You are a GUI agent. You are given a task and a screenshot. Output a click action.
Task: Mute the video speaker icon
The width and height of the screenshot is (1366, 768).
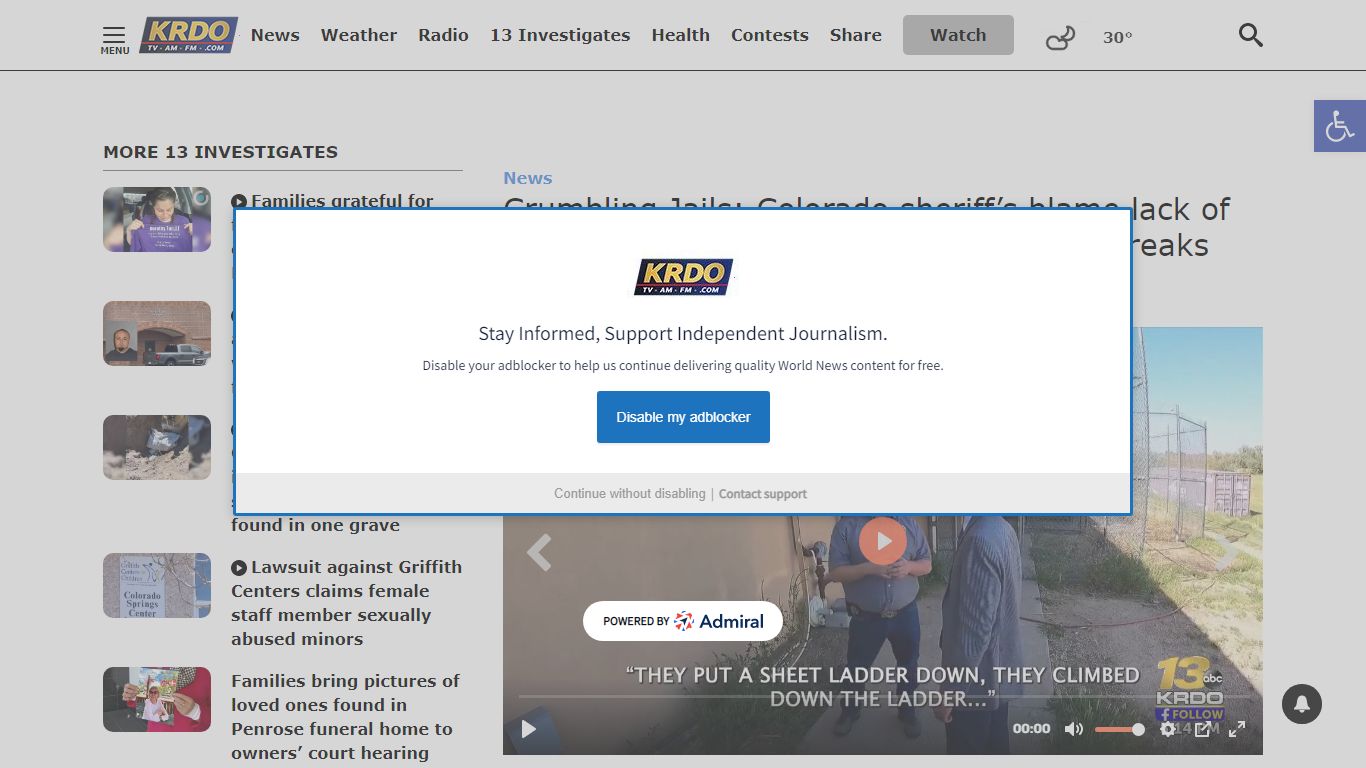point(1073,729)
